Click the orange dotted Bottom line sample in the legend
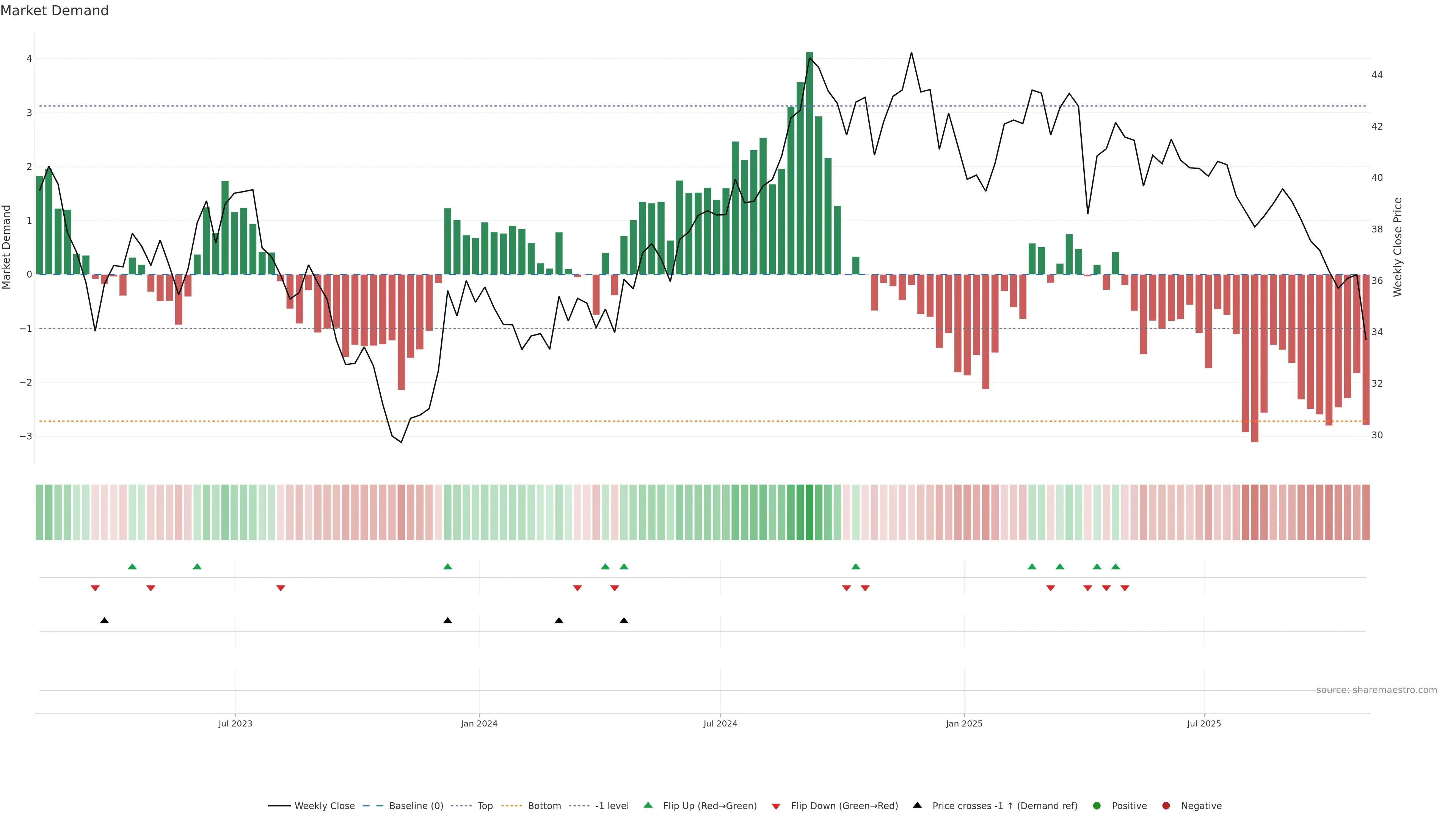The width and height of the screenshot is (1456, 819). [x=511, y=805]
